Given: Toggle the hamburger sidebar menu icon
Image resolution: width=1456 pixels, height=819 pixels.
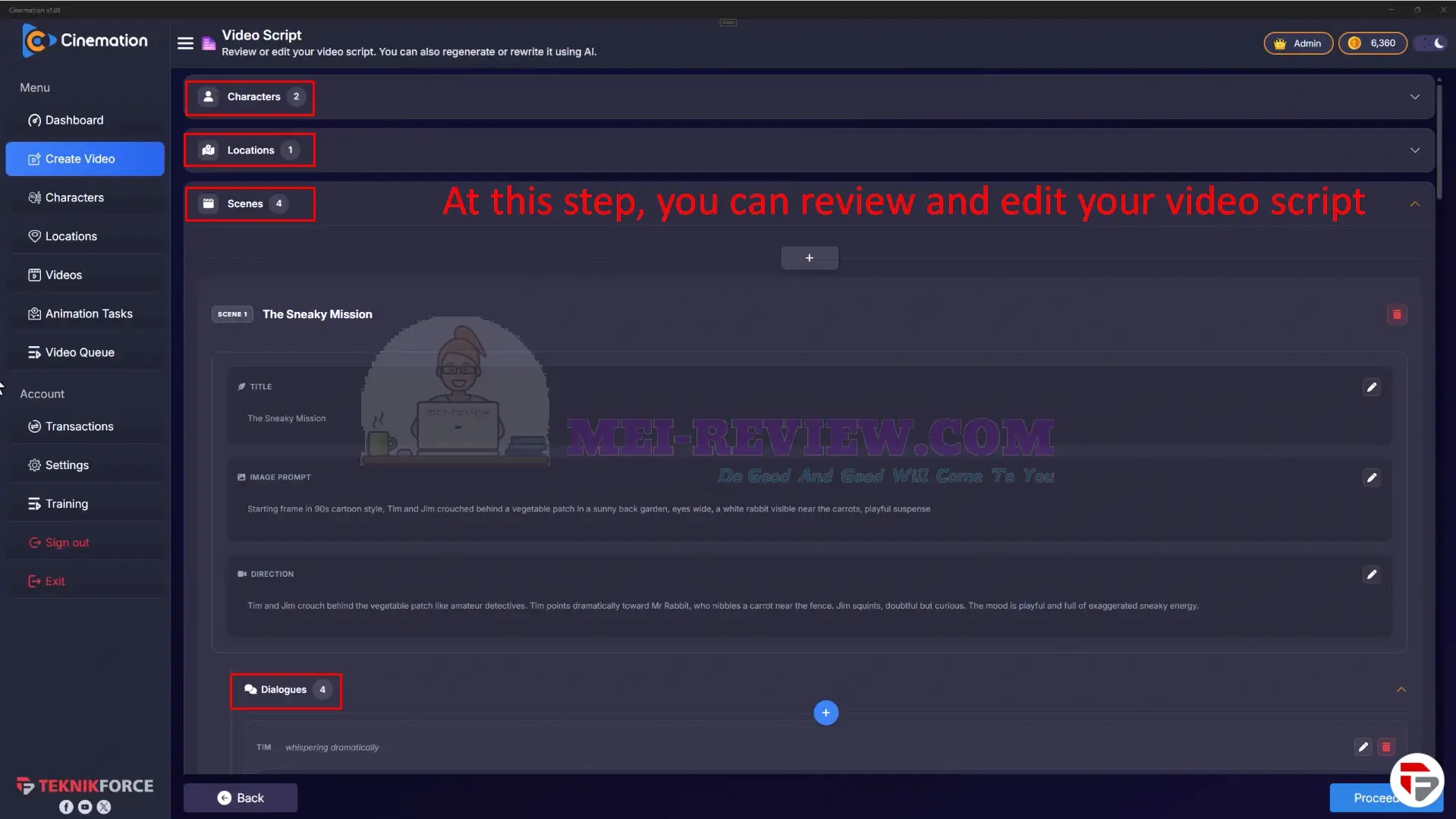Looking at the screenshot, I should [x=185, y=43].
